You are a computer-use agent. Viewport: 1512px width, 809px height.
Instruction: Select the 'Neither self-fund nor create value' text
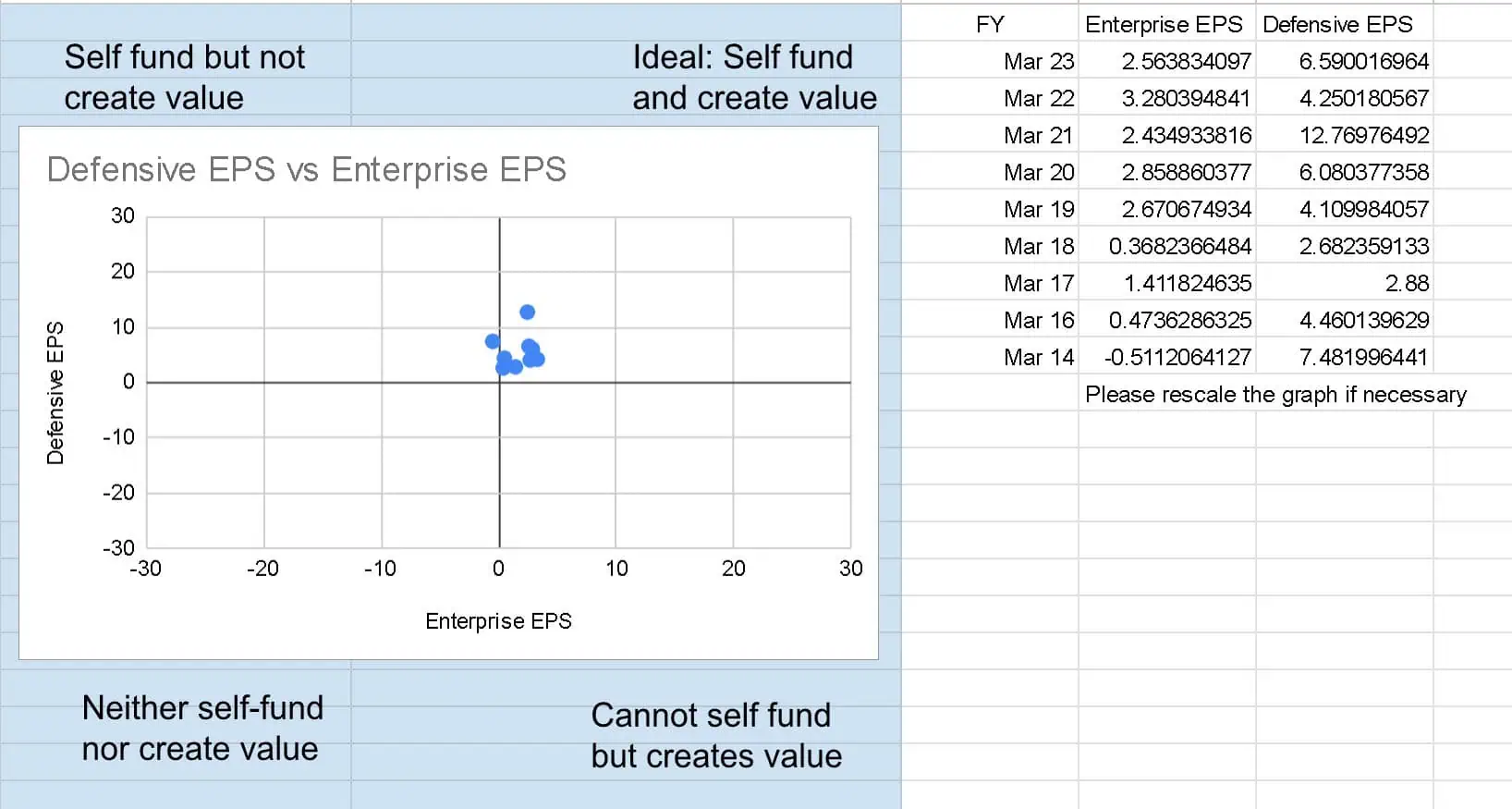pyautogui.click(x=202, y=729)
